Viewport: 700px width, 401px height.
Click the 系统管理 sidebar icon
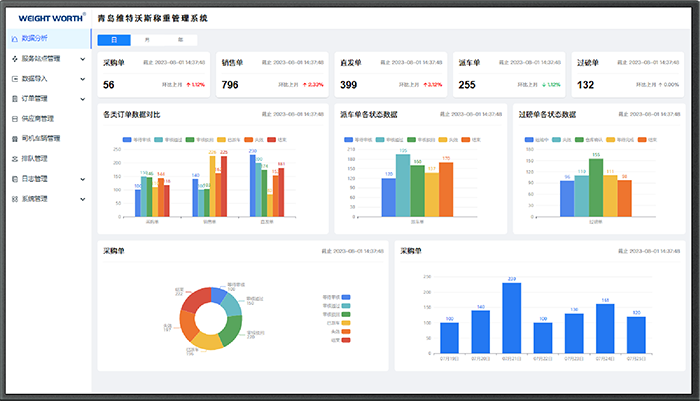pyautogui.click(x=13, y=198)
